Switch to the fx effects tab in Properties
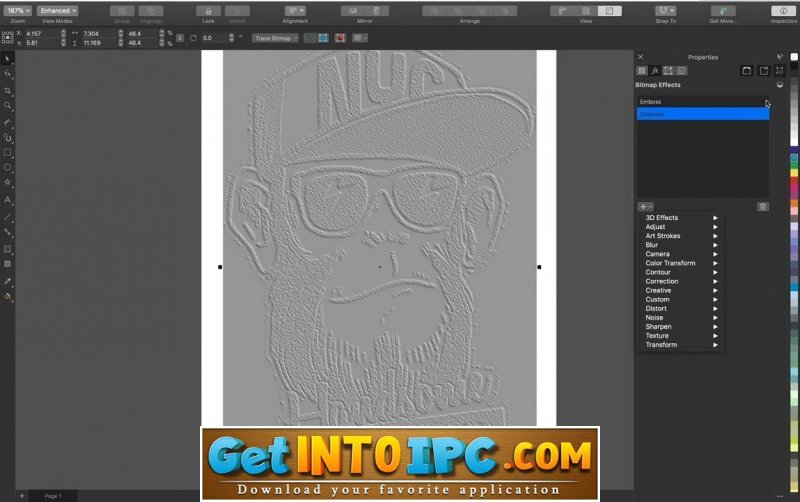Viewport: 800px width, 502px height. click(655, 71)
